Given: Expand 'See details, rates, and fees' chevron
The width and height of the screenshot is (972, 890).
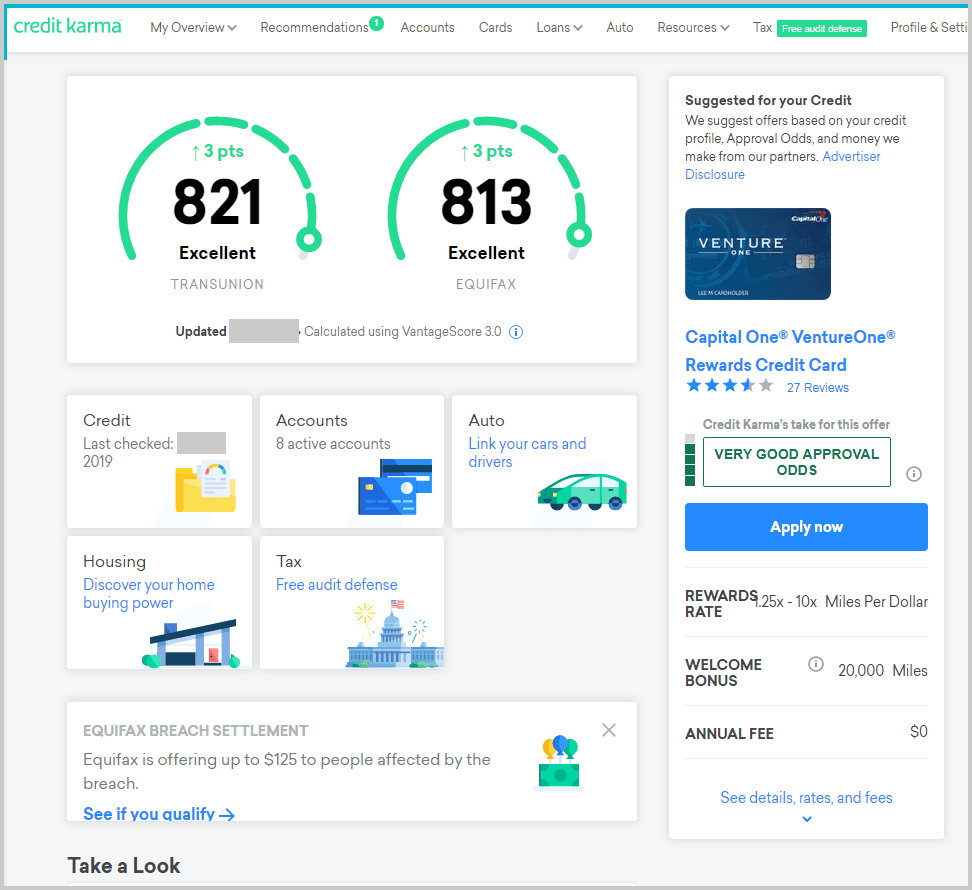Looking at the screenshot, I should pyautogui.click(x=806, y=818).
